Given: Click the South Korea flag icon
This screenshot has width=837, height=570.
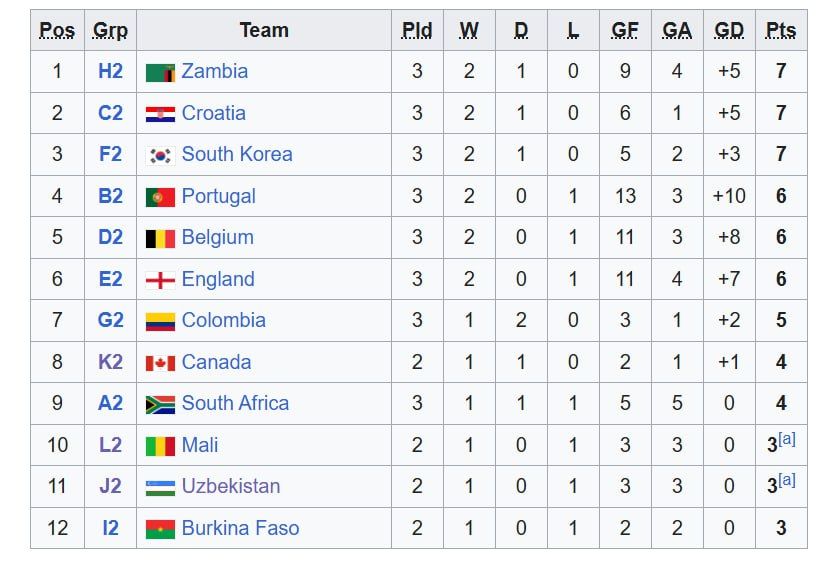Looking at the screenshot, I should pos(160,156).
